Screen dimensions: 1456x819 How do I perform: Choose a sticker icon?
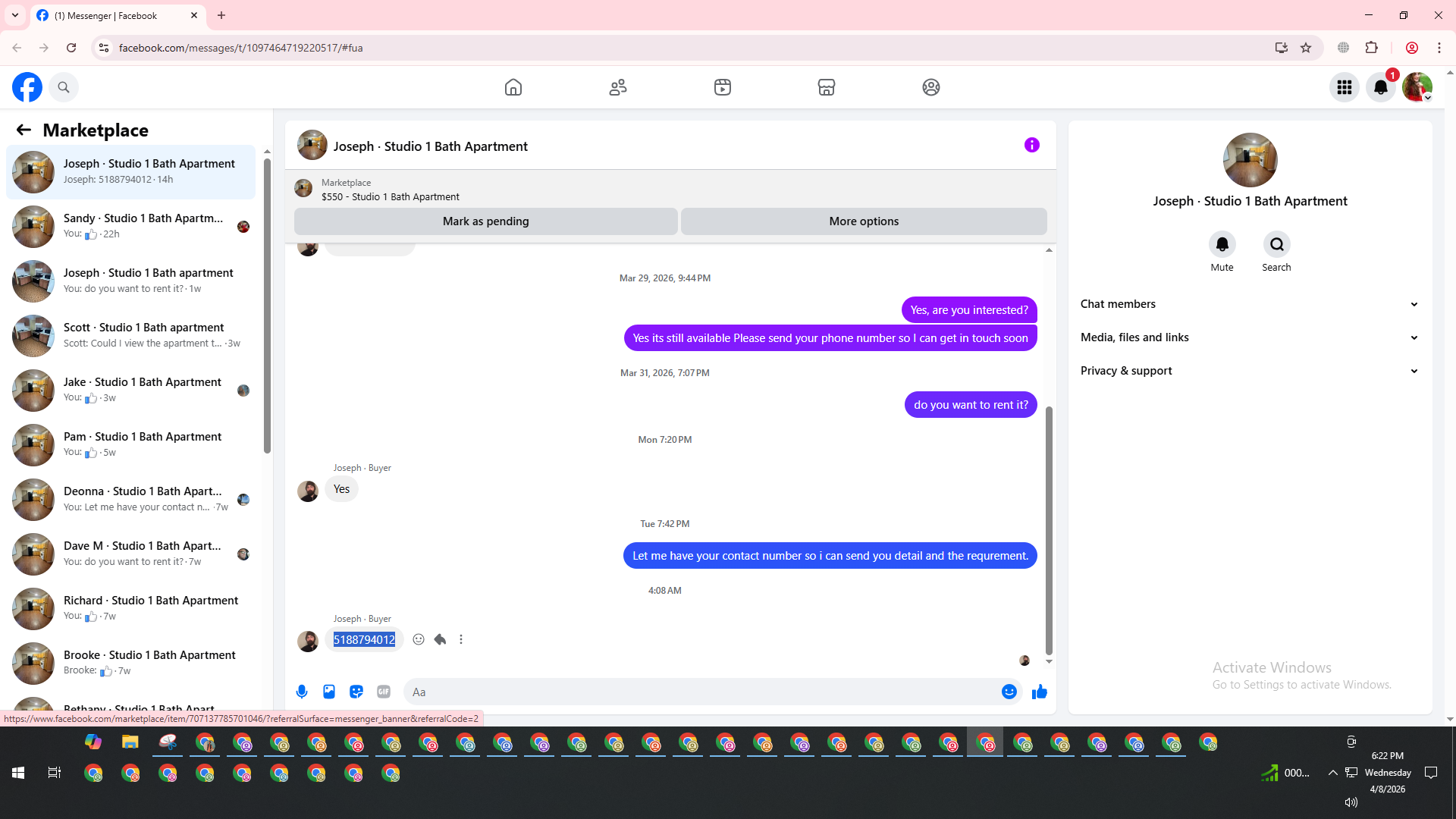(x=356, y=692)
